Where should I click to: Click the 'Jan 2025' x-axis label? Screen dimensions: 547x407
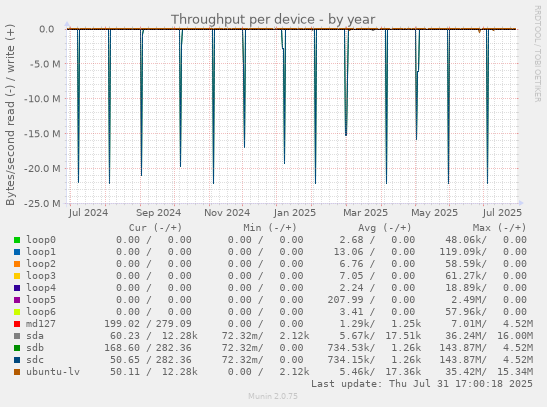pos(295,213)
